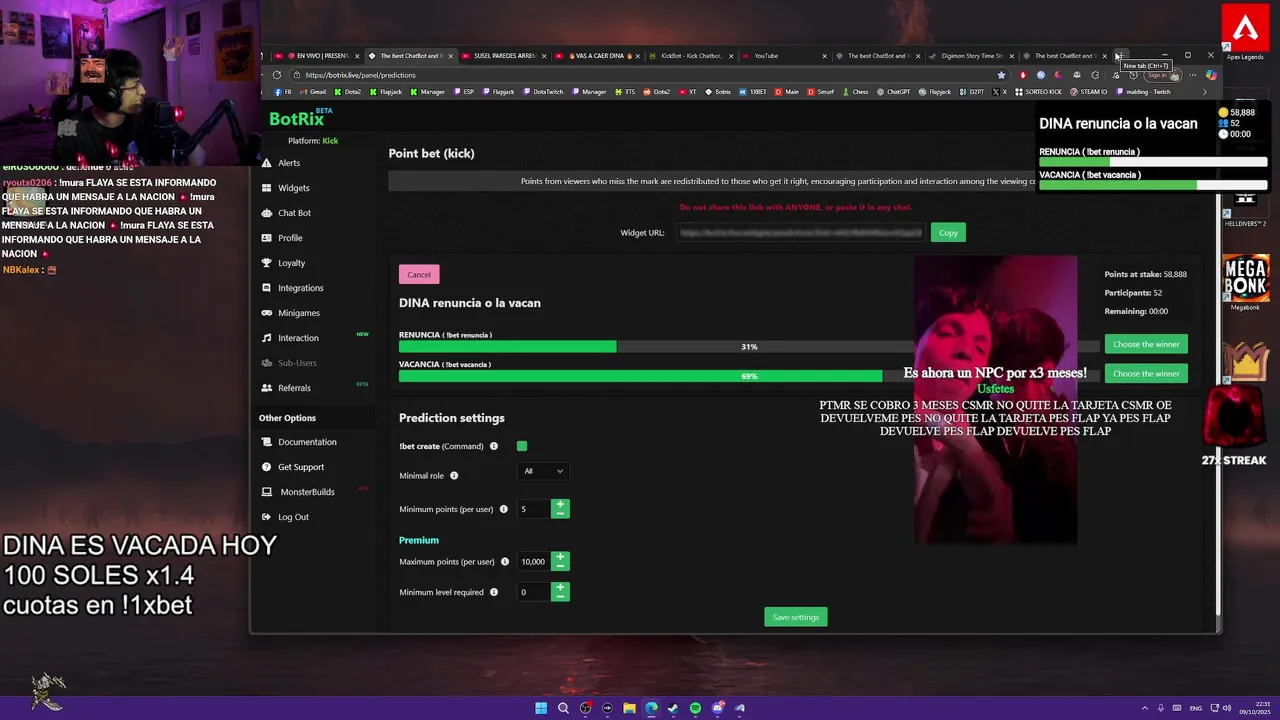Viewport: 1280px width, 720px height.
Task: Open the Minimal role dropdown
Action: point(543,471)
